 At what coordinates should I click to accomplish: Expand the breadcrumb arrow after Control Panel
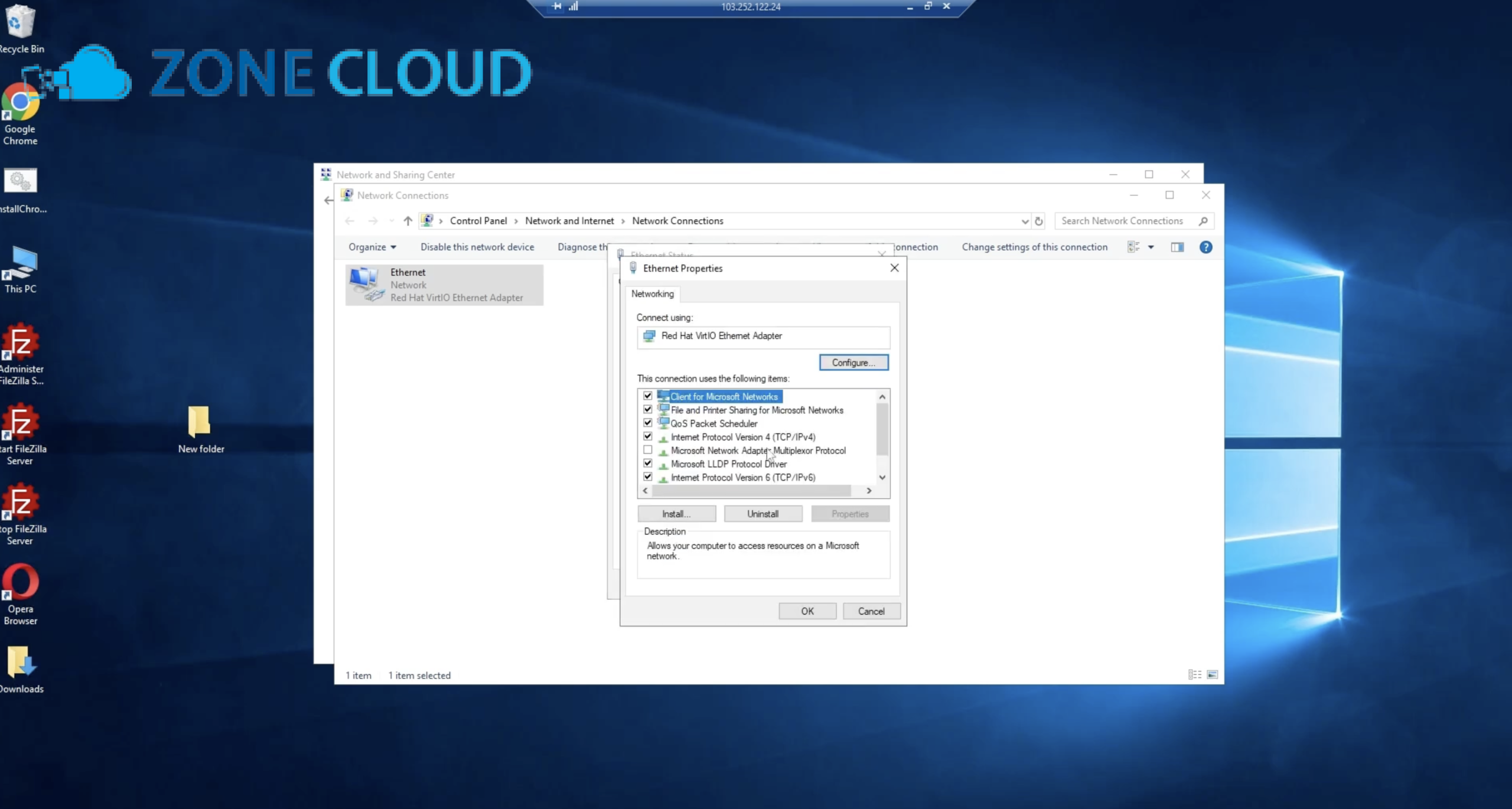point(516,221)
